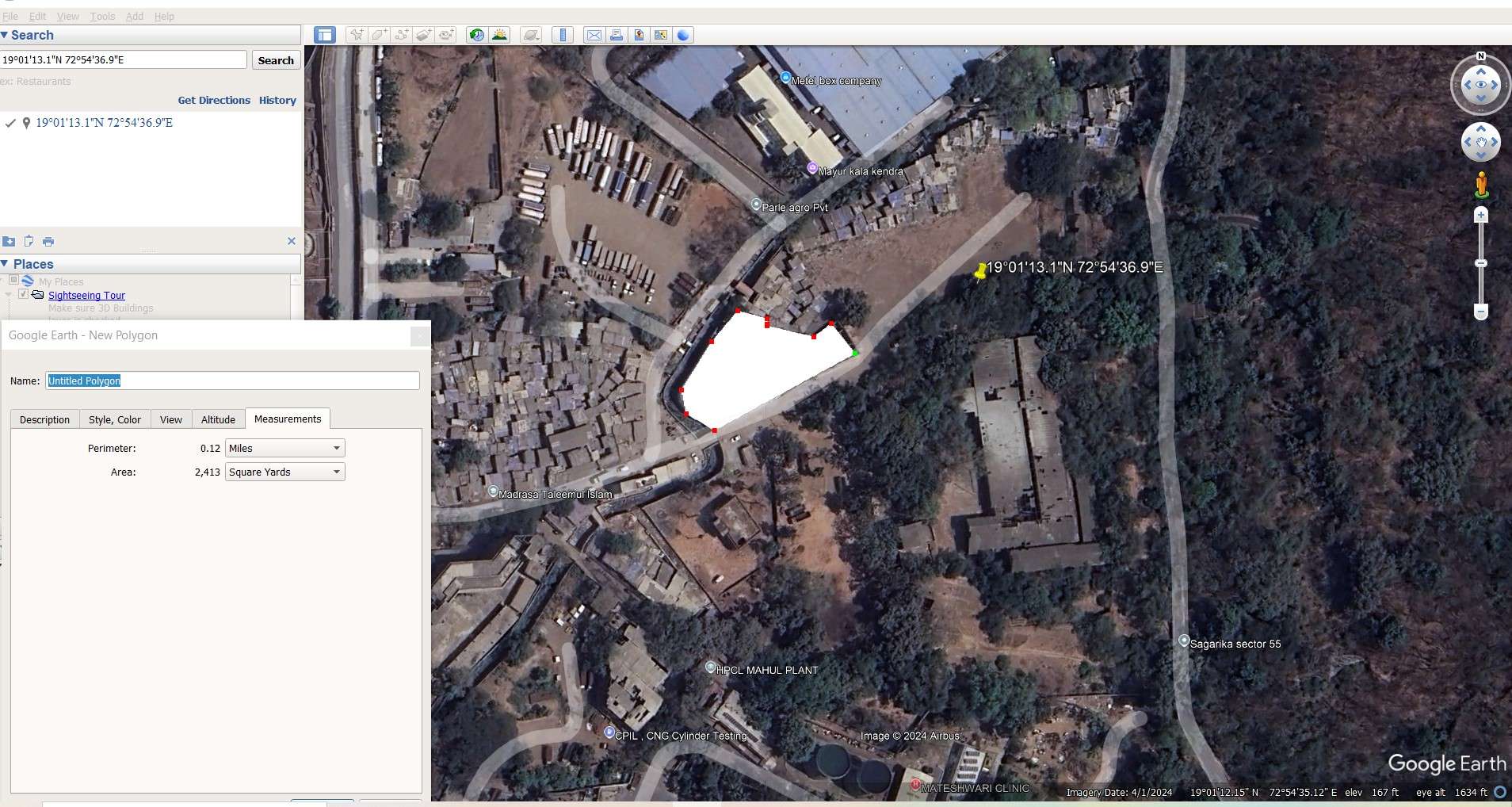Toggle the search result checkmark

coord(10,123)
